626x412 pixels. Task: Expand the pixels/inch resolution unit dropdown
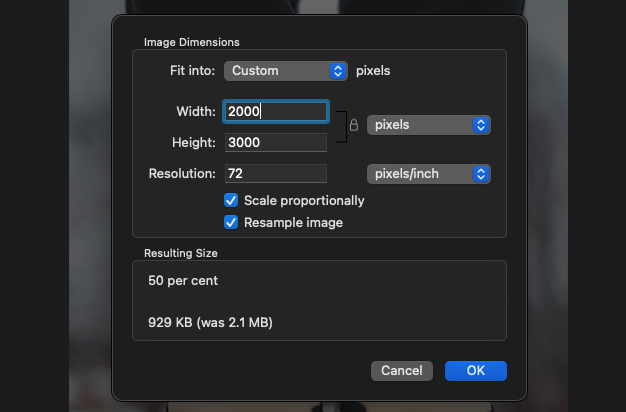(428, 174)
